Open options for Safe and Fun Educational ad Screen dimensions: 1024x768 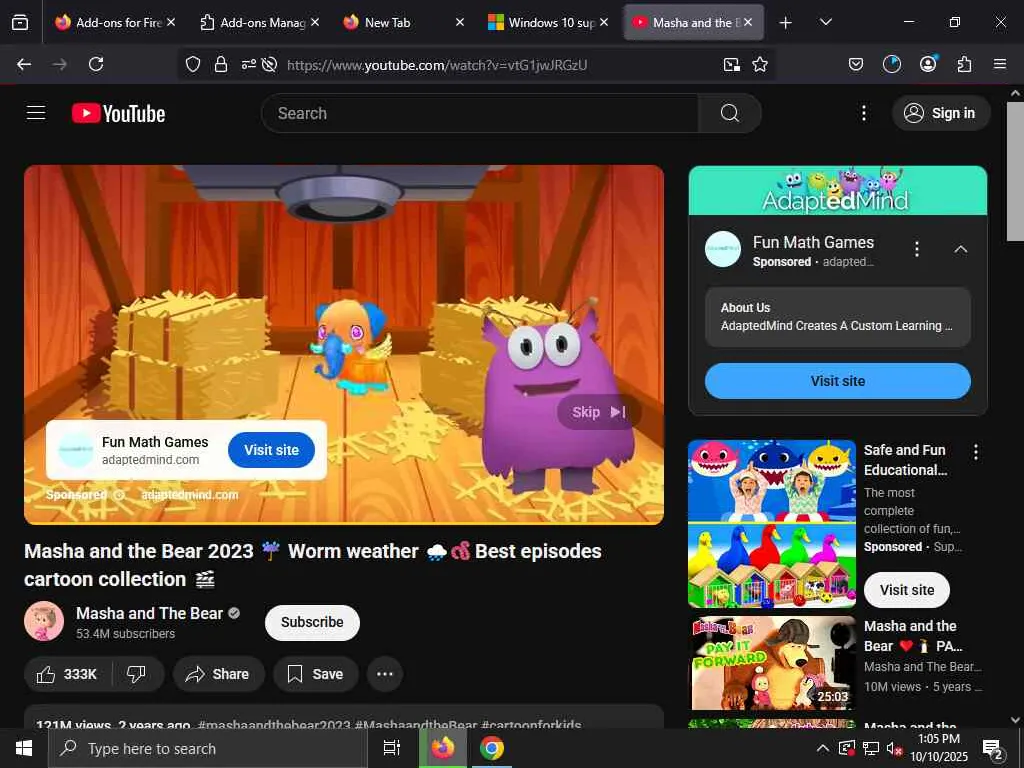click(976, 452)
